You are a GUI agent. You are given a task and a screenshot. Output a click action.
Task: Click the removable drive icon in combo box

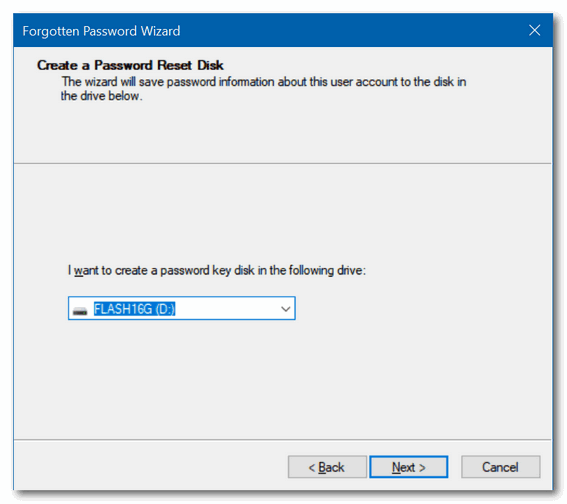(x=80, y=310)
